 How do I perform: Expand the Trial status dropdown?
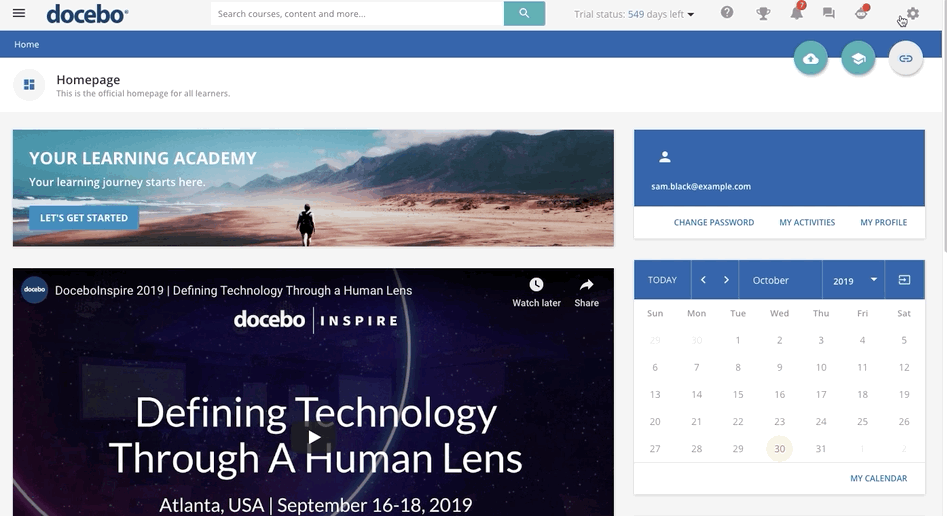coord(690,15)
